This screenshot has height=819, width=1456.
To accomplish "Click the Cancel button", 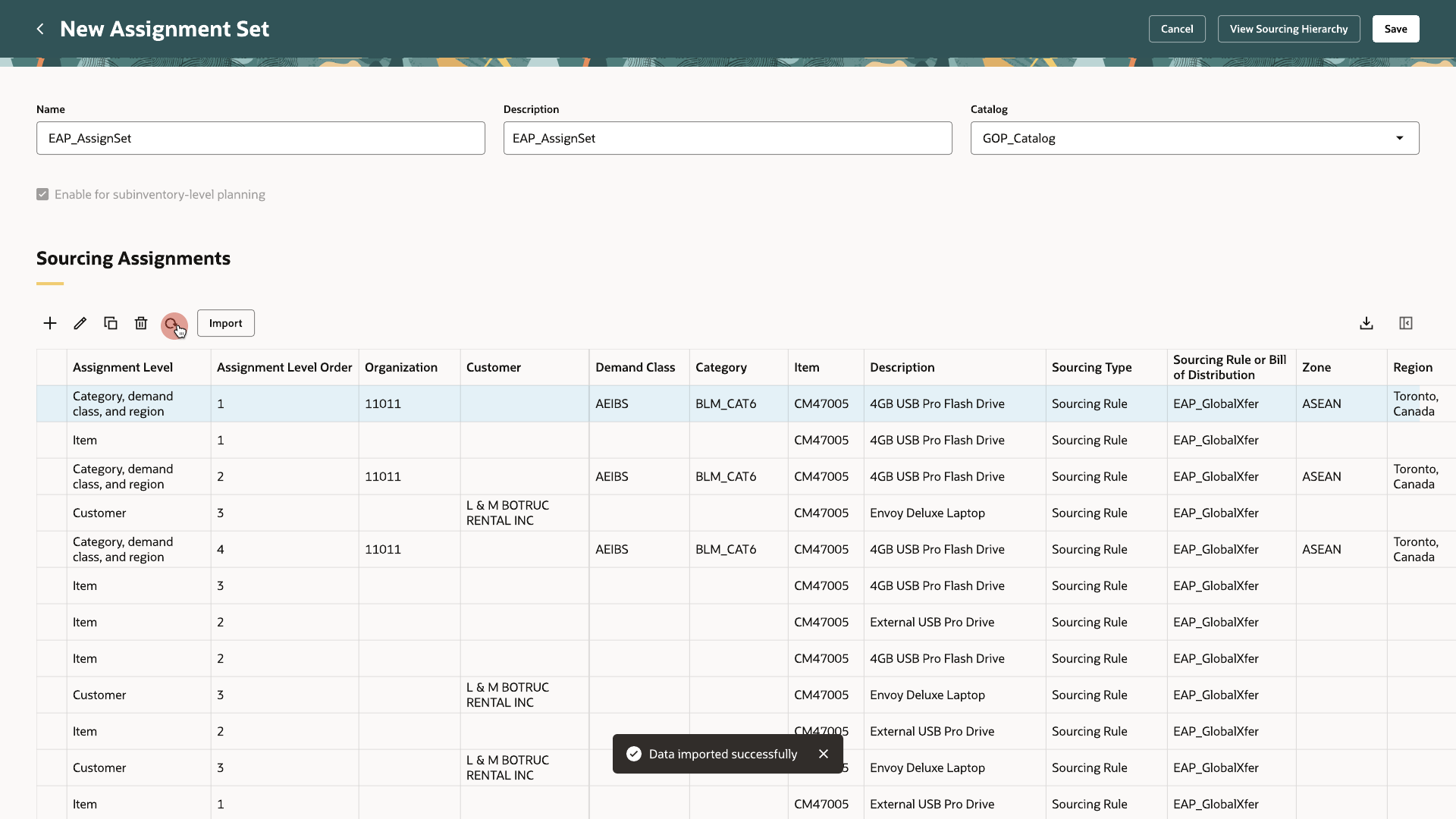I will click(x=1177, y=29).
